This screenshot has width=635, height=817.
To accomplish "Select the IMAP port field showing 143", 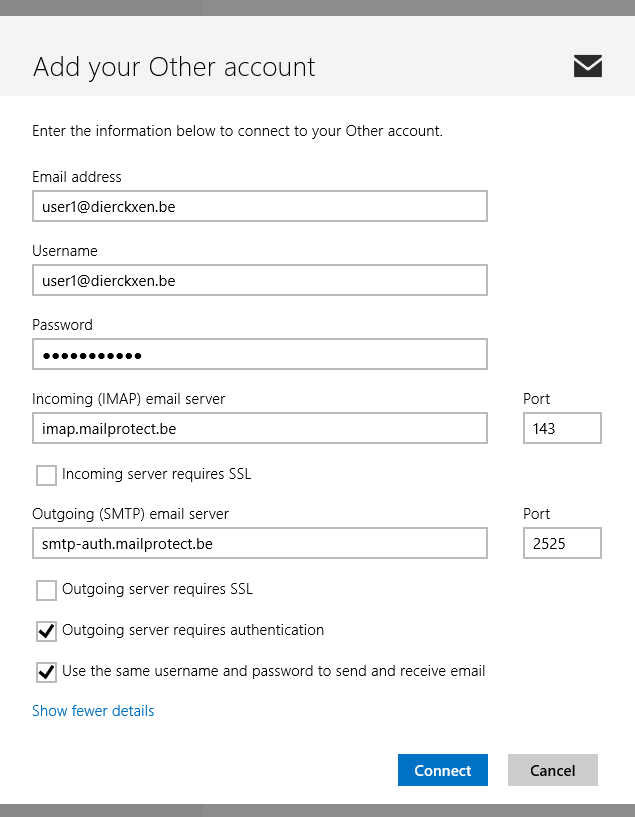I will click(562, 428).
